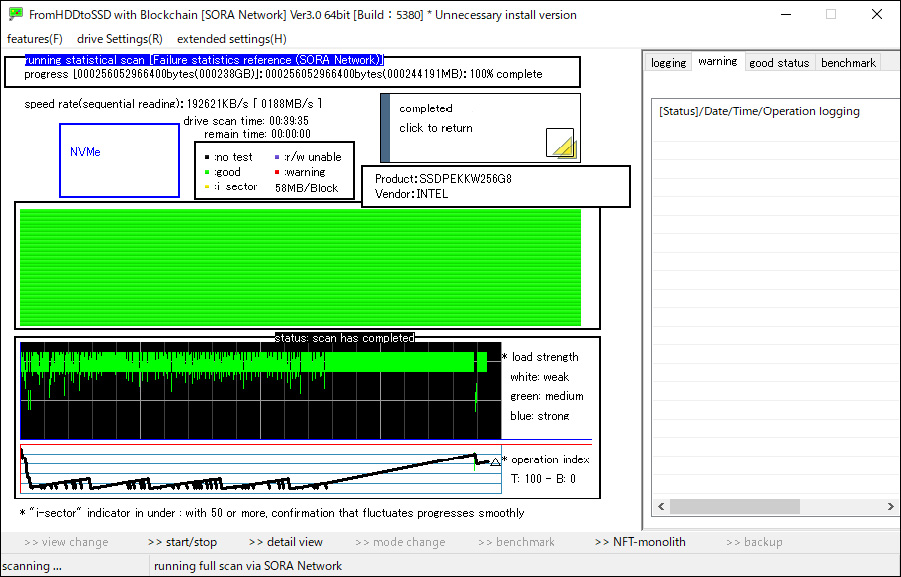Click the 'drive scan time: 00:39:35' text
The height and width of the screenshot is (577, 901).
tap(246, 121)
